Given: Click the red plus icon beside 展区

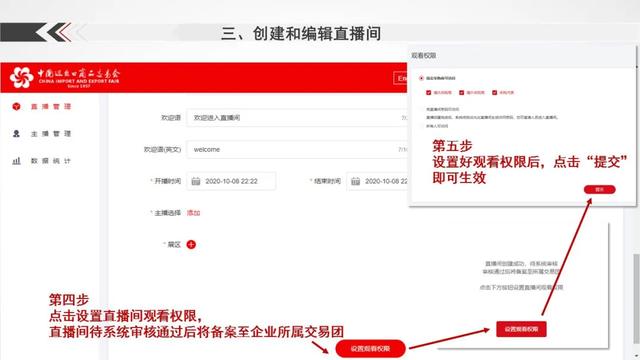Looking at the screenshot, I should click(x=191, y=244).
